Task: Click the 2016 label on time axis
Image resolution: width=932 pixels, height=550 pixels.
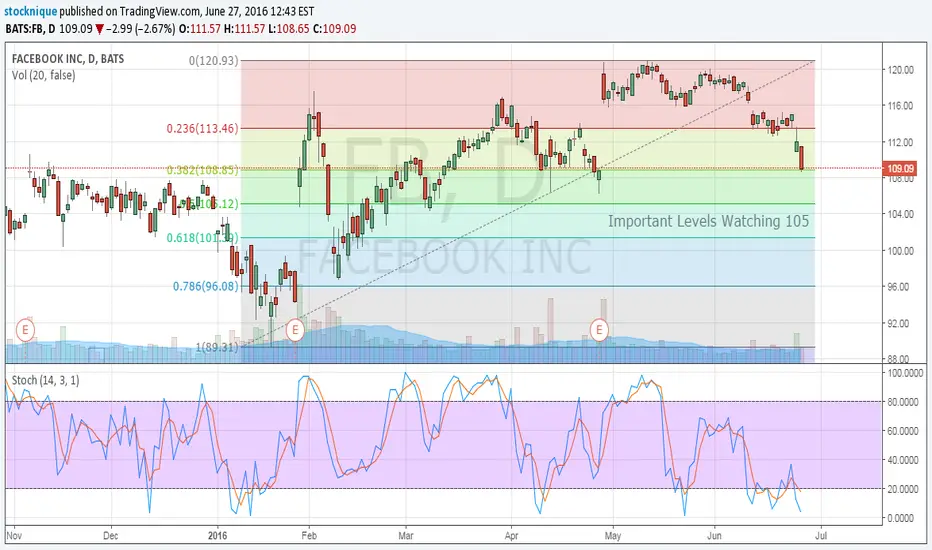Action: tap(218, 536)
